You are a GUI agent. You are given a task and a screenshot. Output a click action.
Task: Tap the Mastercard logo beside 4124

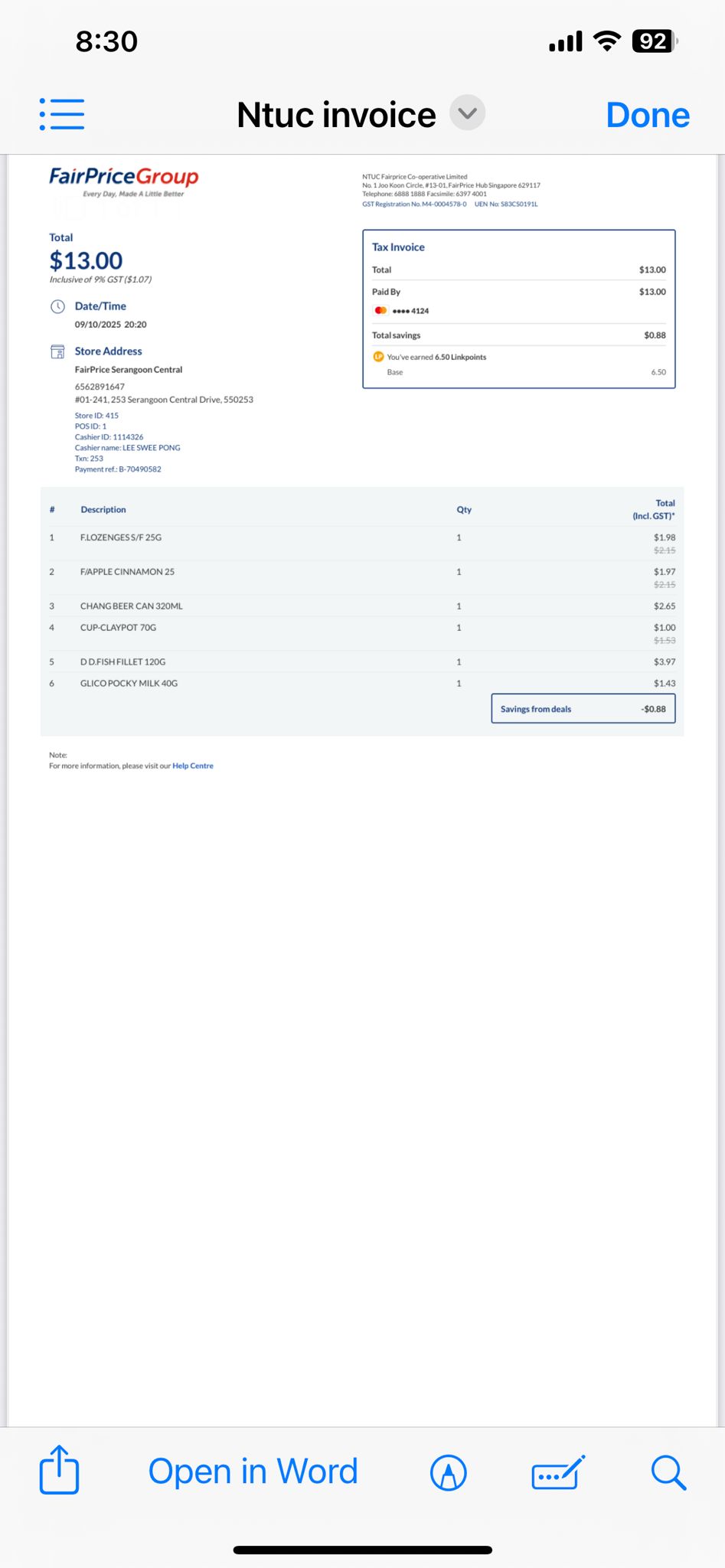(x=380, y=310)
